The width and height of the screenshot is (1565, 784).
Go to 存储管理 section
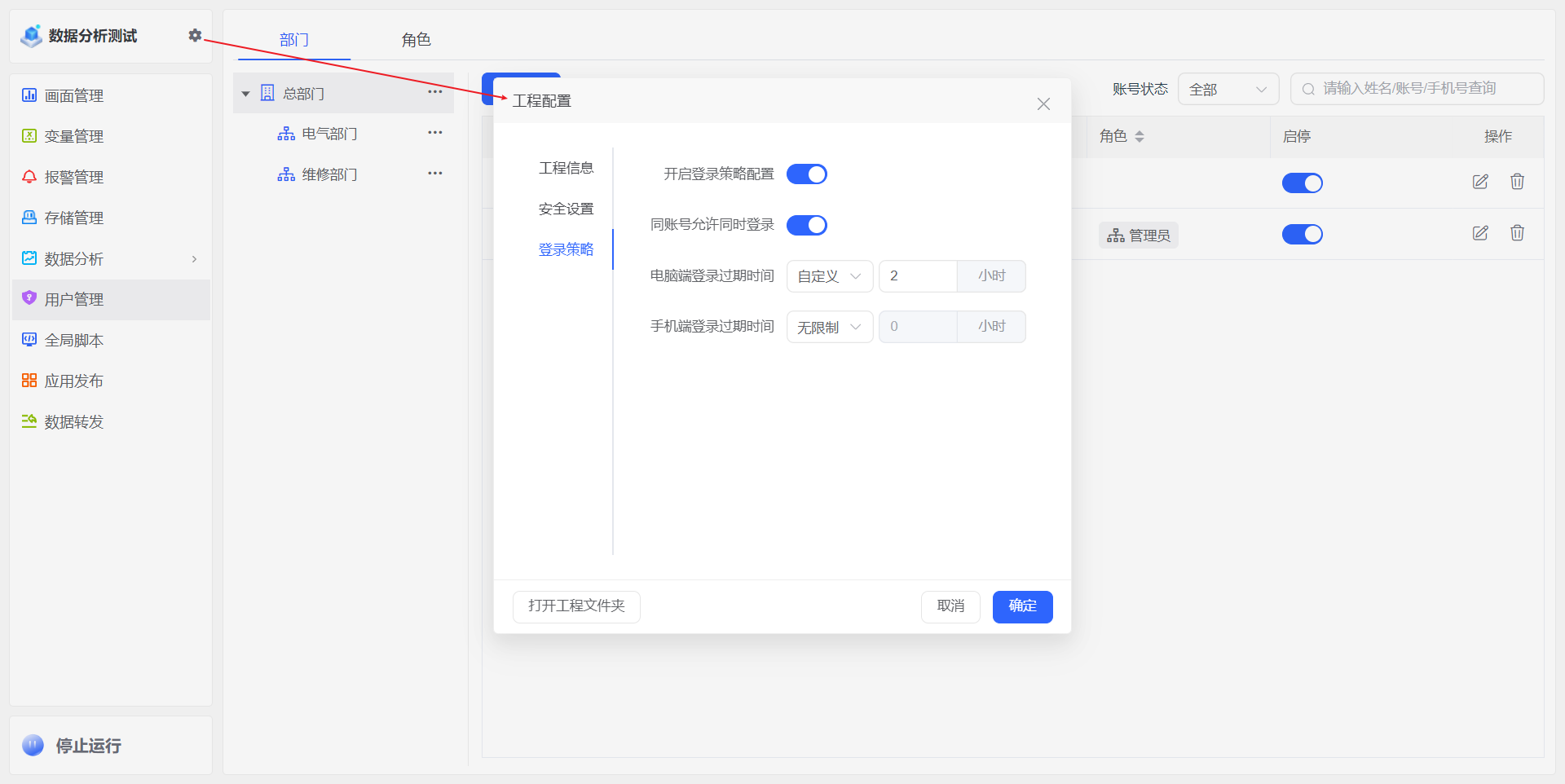[x=73, y=218]
